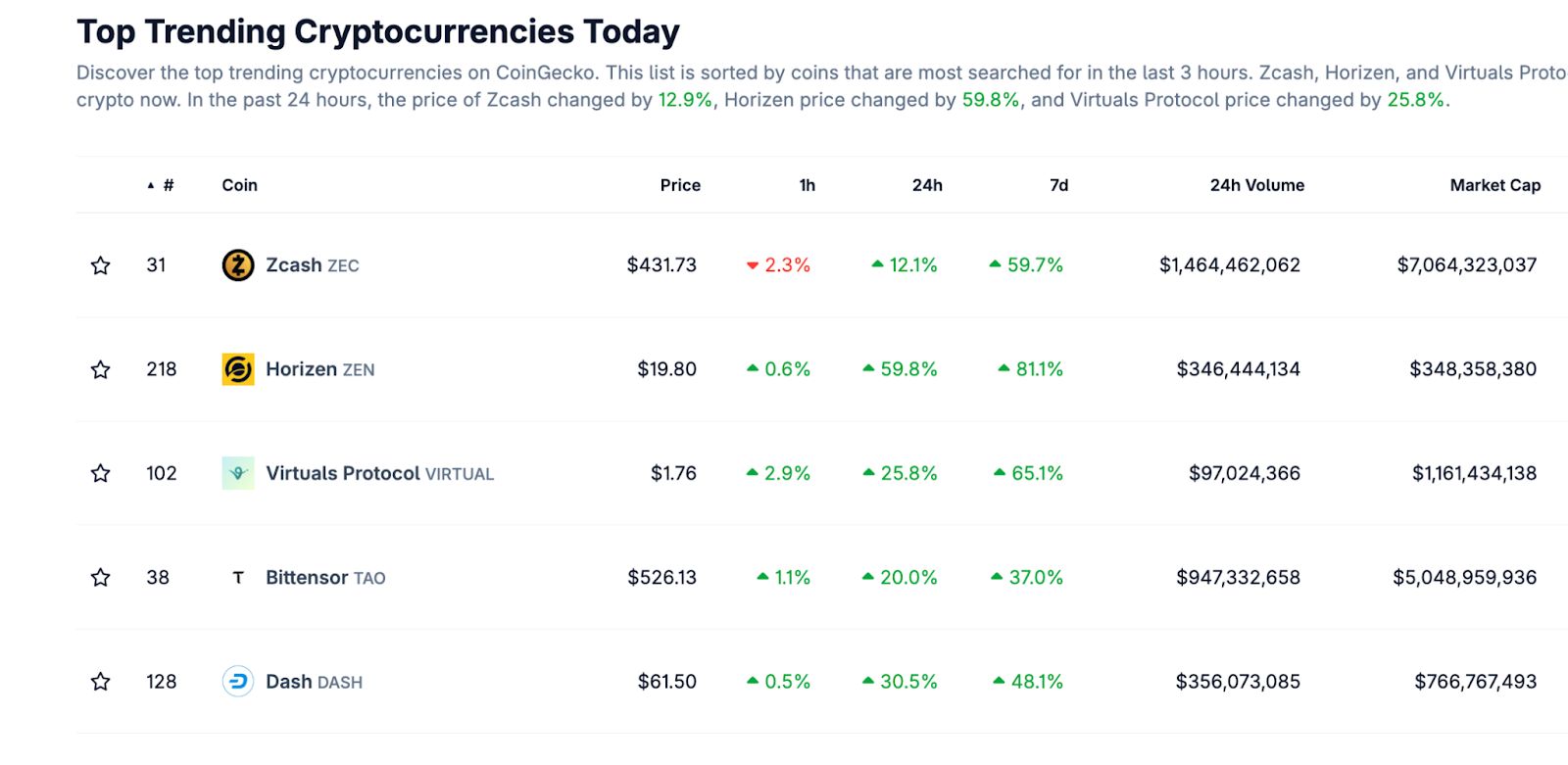The width and height of the screenshot is (1568, 765).
Task: Click the Horizen coin logo
Action: [238, 369]
